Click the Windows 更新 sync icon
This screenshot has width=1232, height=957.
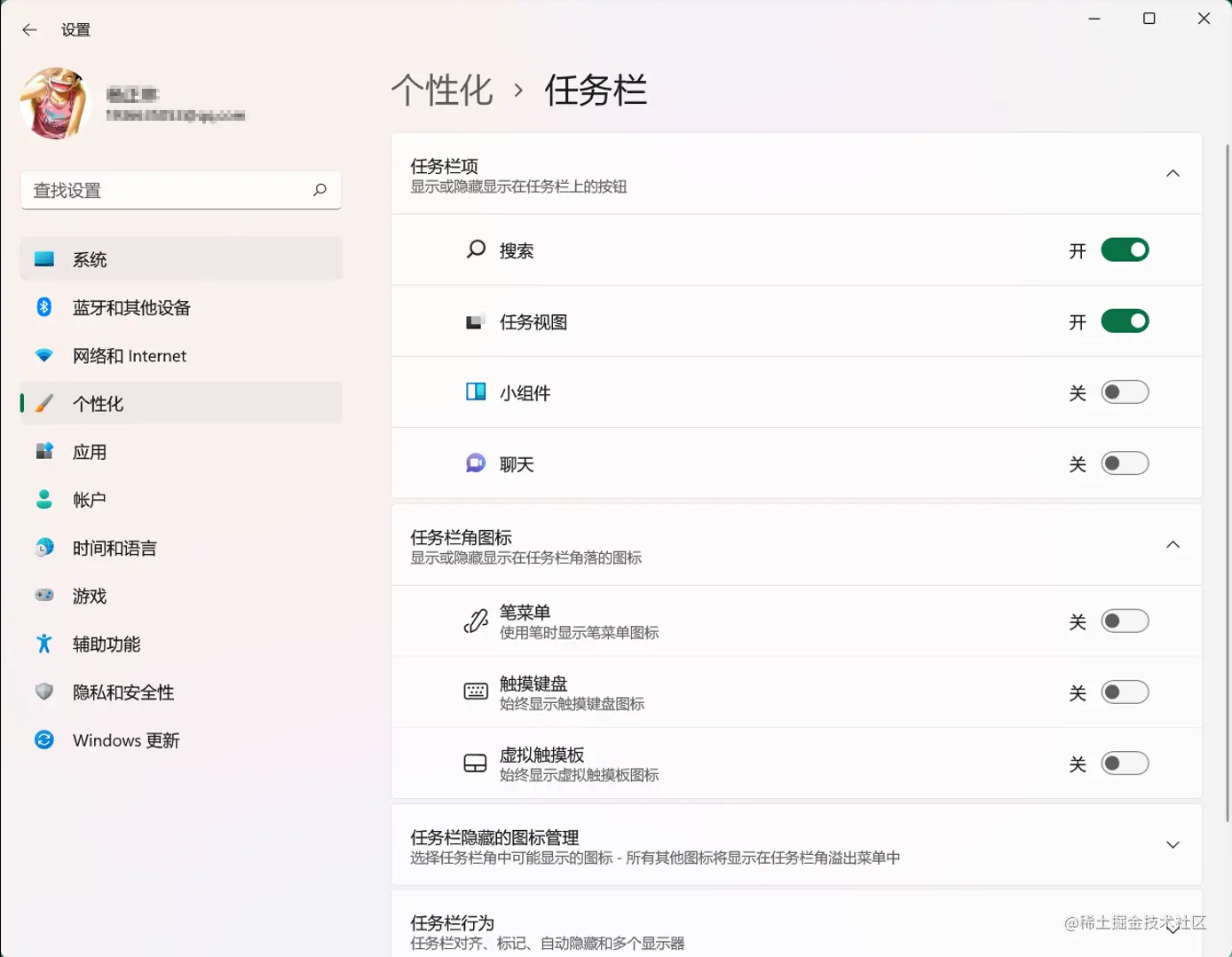[44, 739]
